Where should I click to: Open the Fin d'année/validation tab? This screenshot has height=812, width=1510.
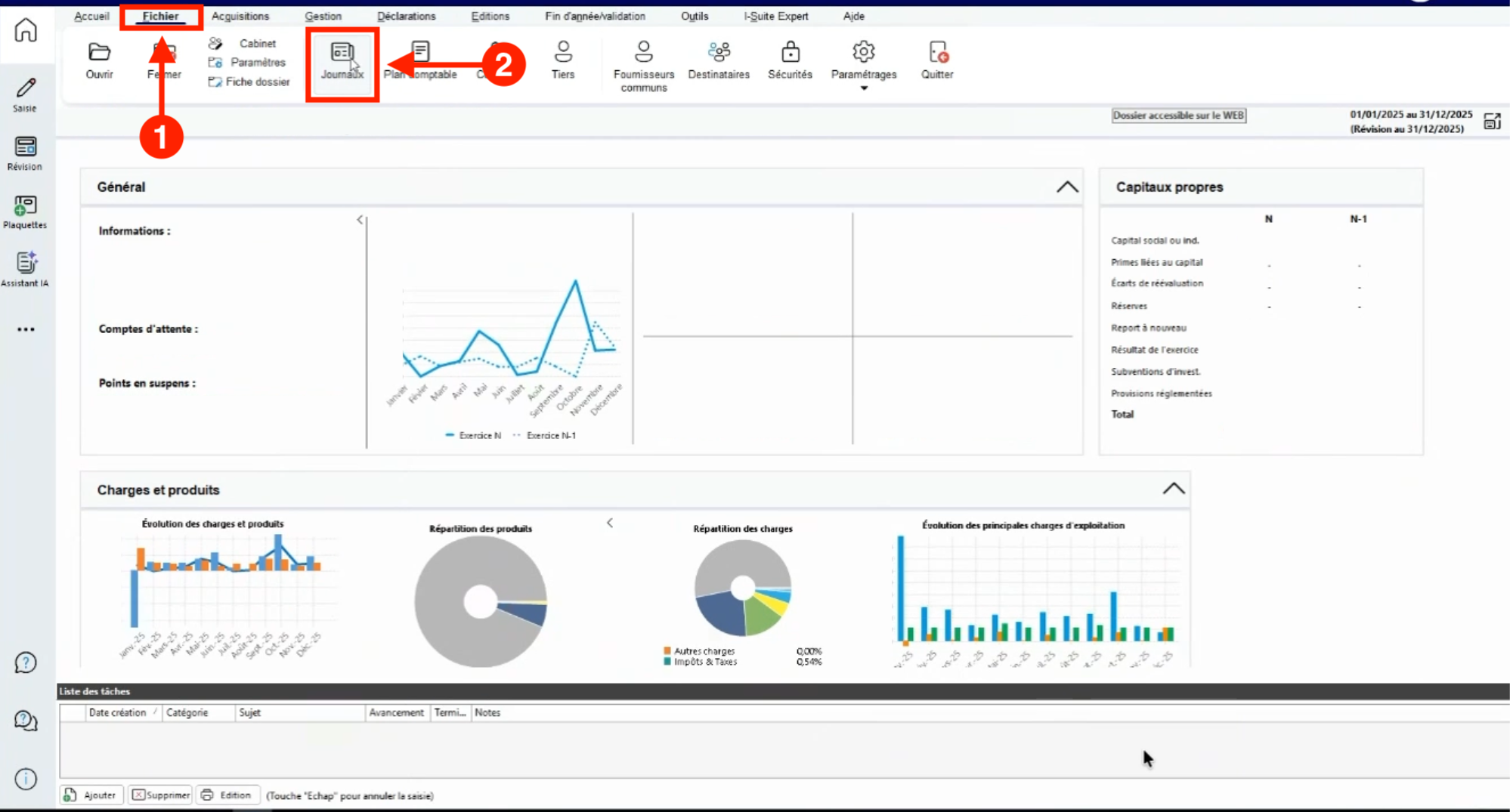[x=595, y=16]
